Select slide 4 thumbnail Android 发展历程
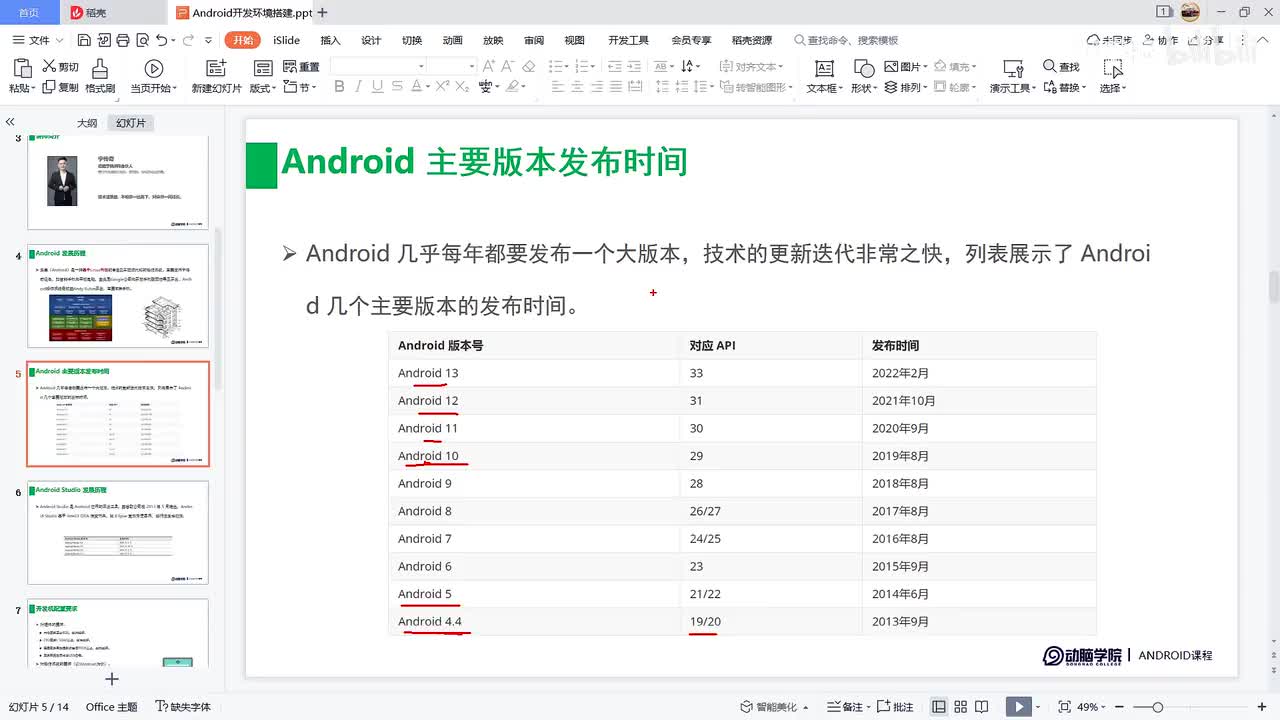The image size is (1280, 720). (118, 296)
